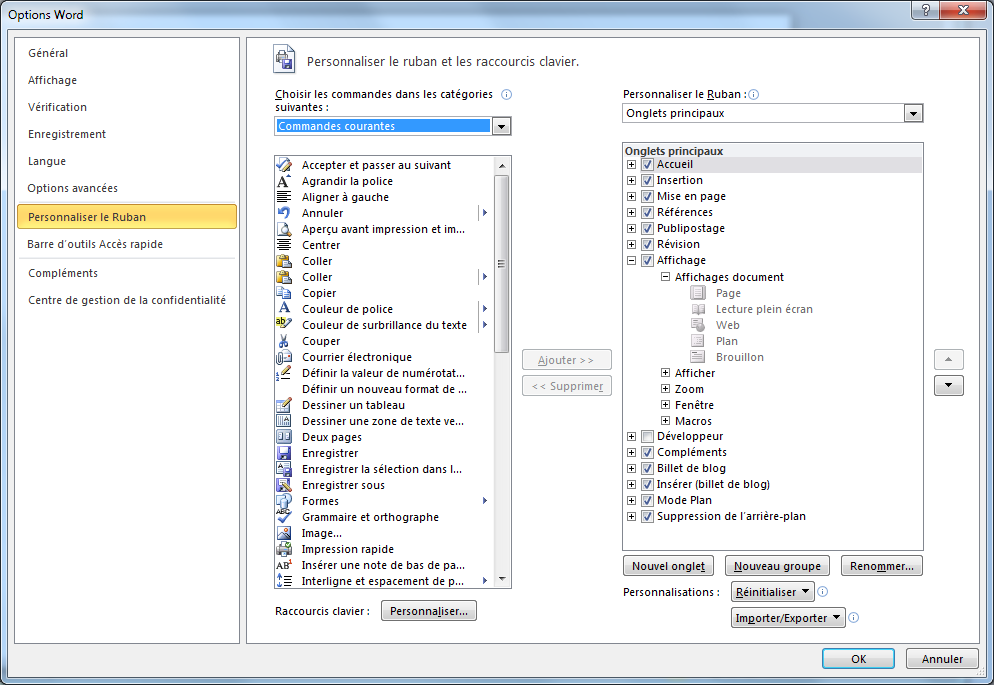This screenshot has width=994, height=685.
Task: Toggle the Références checkbox
Action: (x=647, y=212)
